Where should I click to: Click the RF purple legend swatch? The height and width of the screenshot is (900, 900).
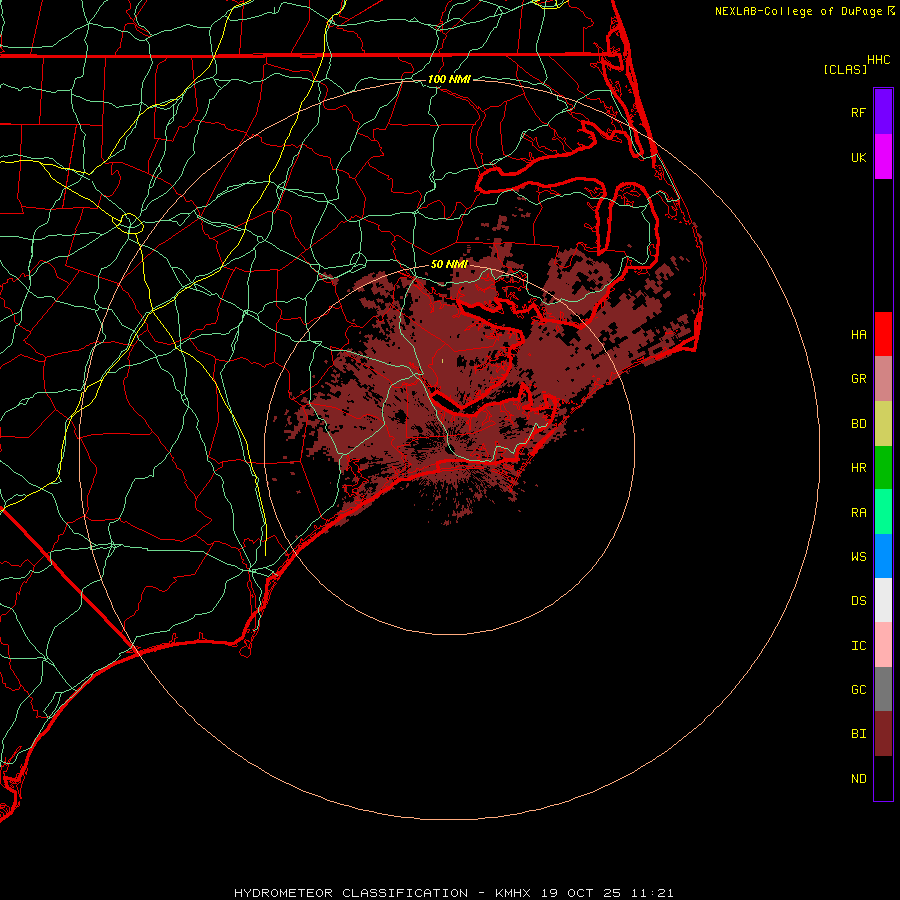(883, 112)
